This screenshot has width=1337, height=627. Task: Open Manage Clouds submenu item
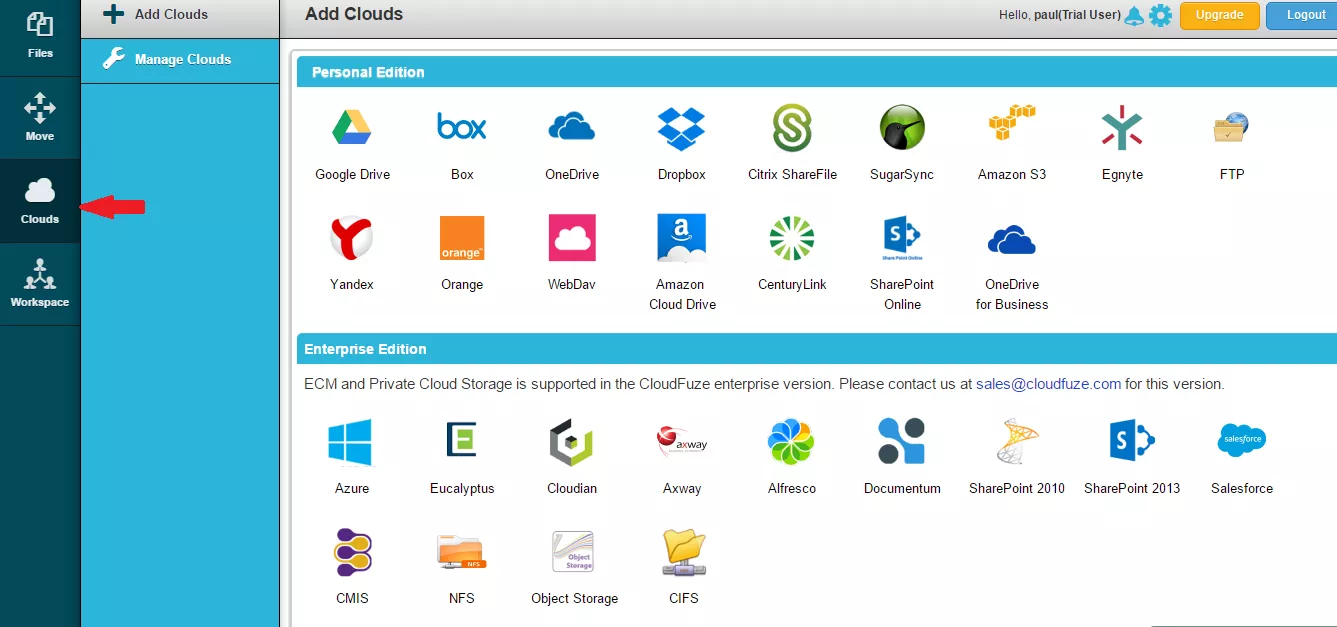pyautogui.click(x=180, y=60)
